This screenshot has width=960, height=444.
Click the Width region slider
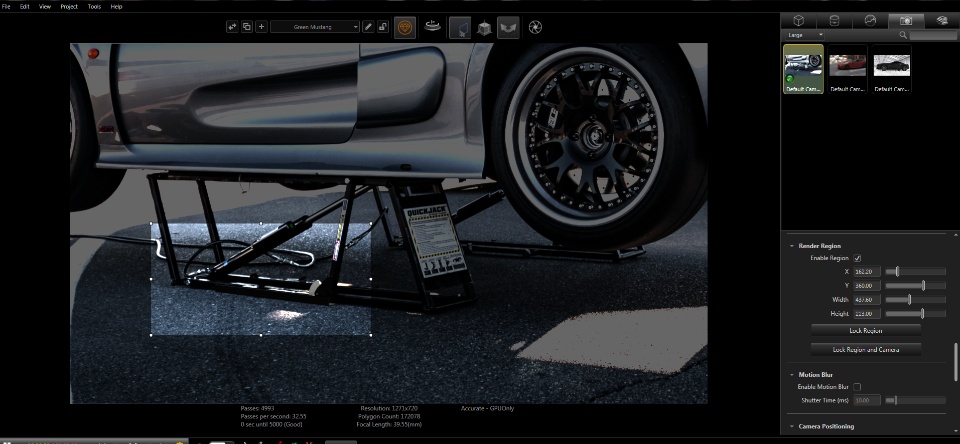(916, 299)
